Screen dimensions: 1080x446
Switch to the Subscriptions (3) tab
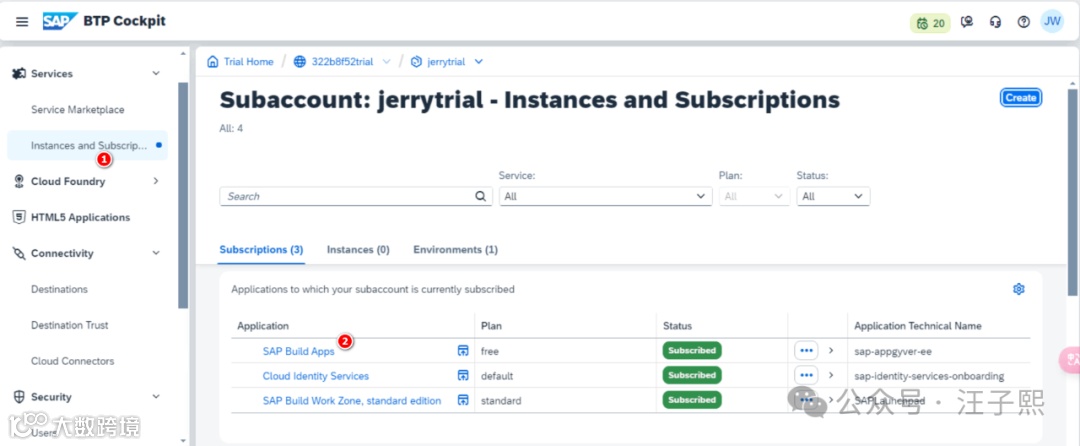pyautogui.click(x=261, y=250)
